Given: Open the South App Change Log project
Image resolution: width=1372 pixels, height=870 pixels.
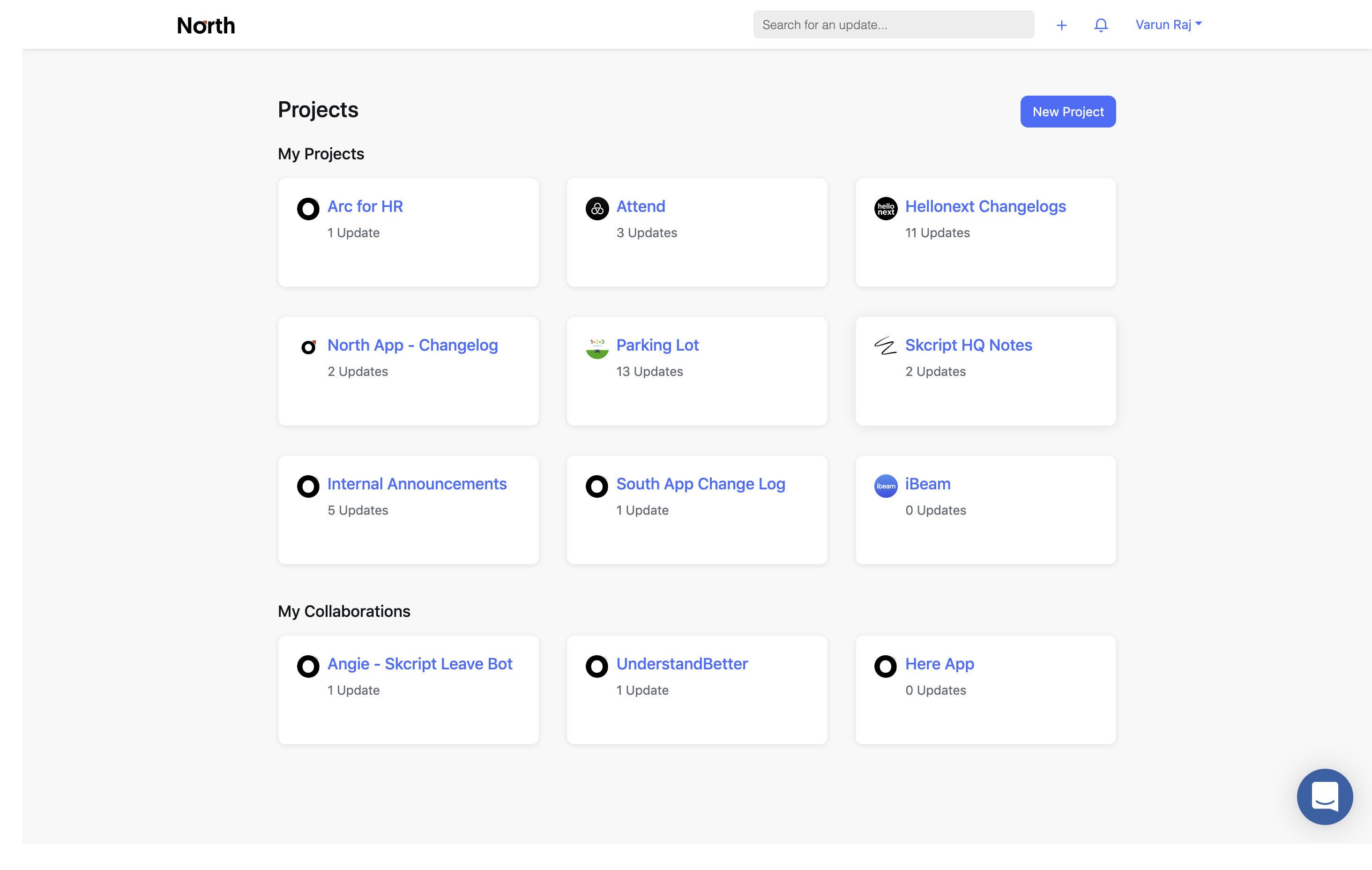Looking at the screenshot, I should pyautogui.click(x=701, y=484).
